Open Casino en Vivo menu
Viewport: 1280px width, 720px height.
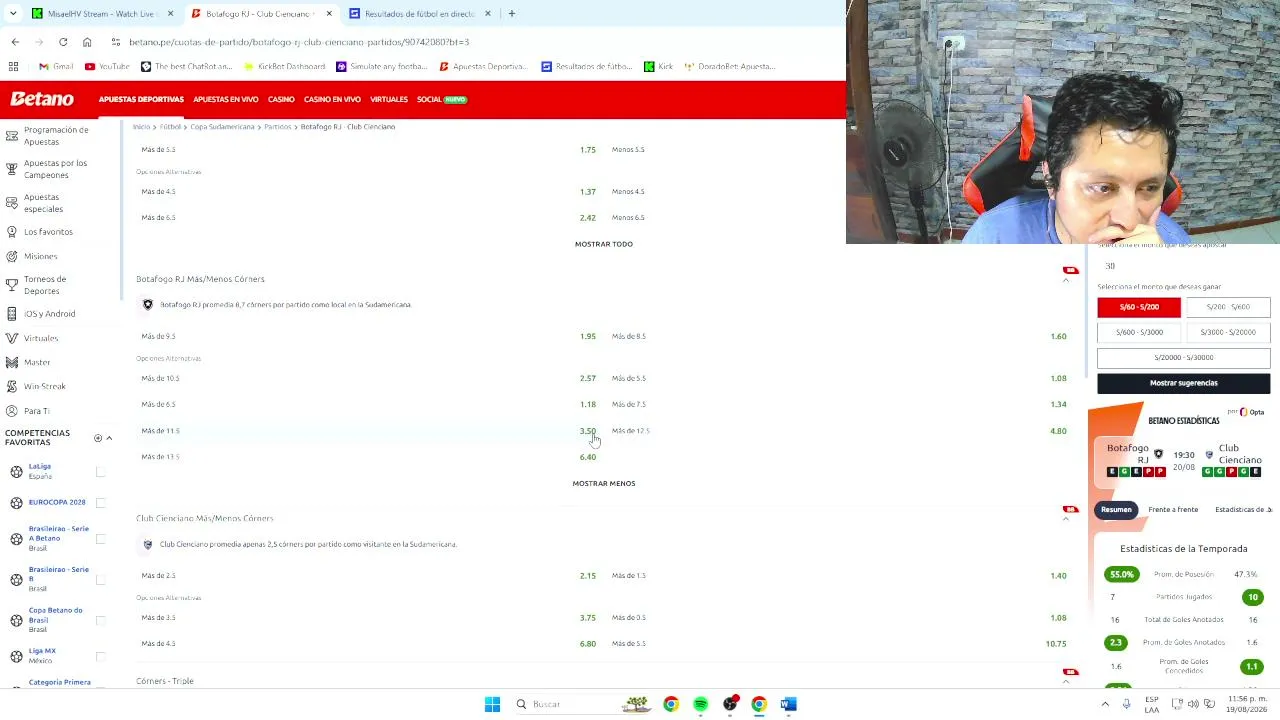tap(332, 100)
